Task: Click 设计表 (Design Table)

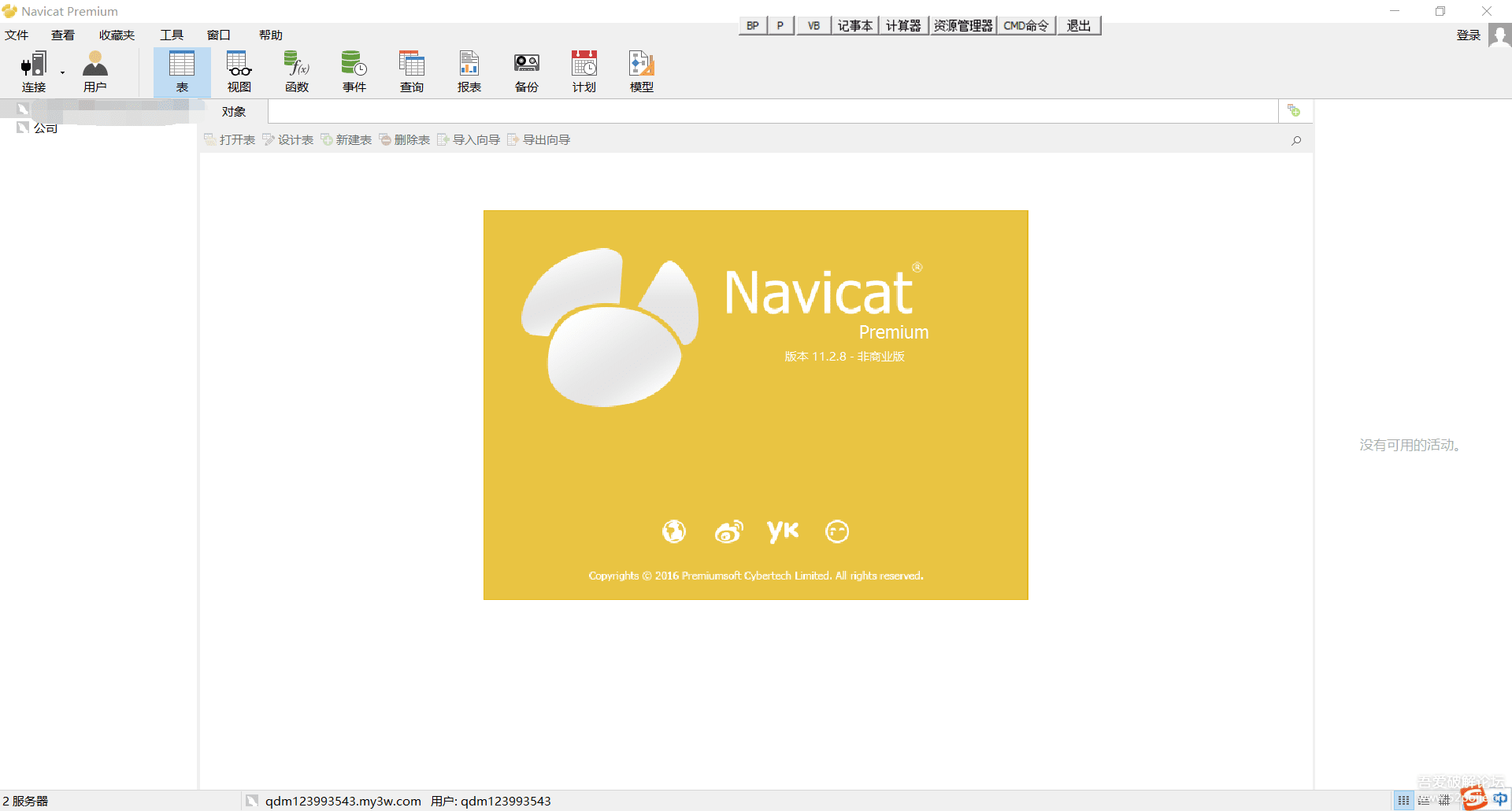Action: 288,139
